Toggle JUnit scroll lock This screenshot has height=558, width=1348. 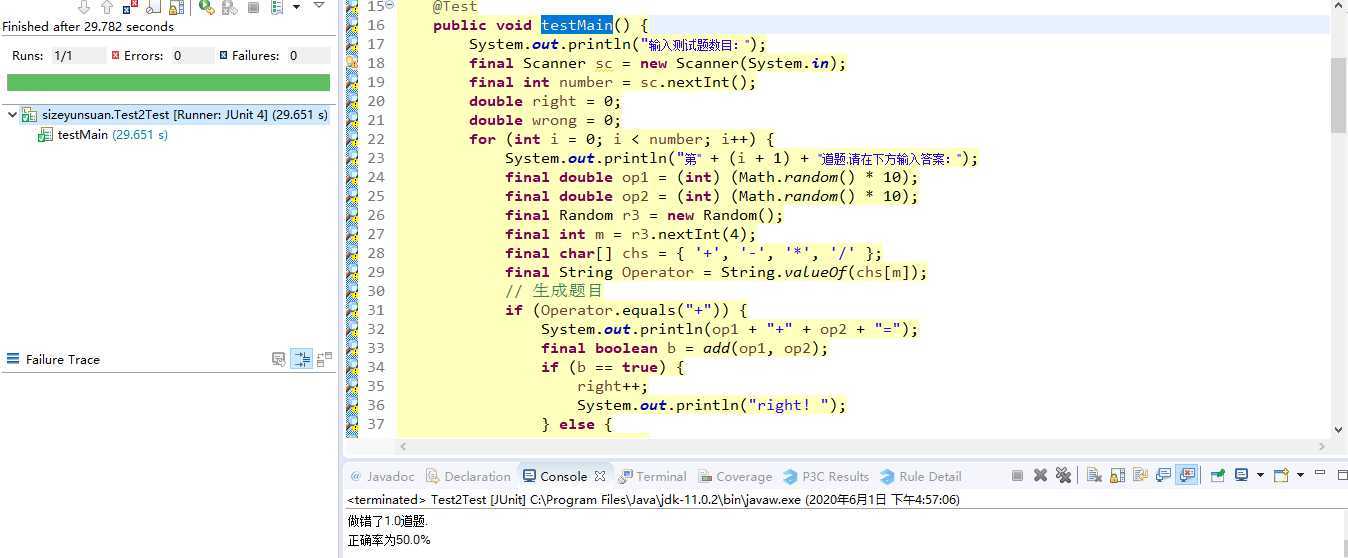pyautogui.click(x=177, y=7)
